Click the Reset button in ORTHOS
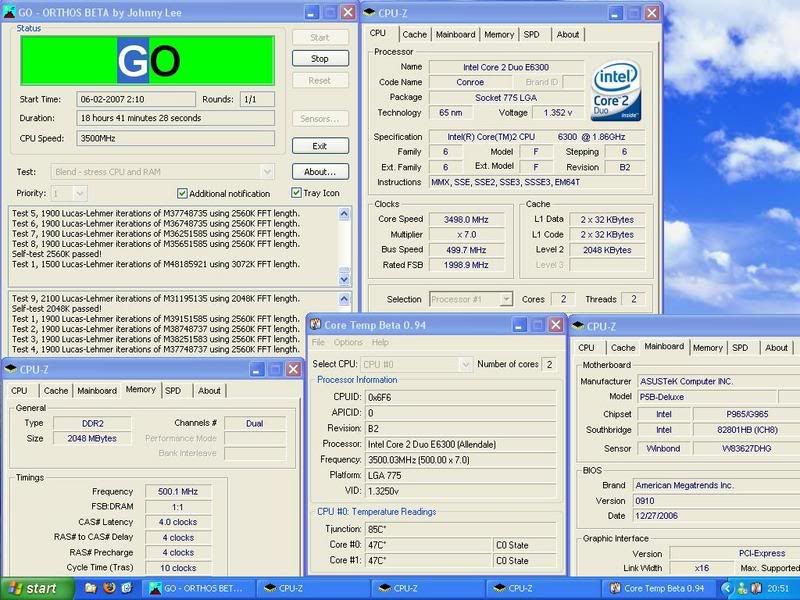Image resolution: width=800 pixels, height=600 pixels. (320, 81)
